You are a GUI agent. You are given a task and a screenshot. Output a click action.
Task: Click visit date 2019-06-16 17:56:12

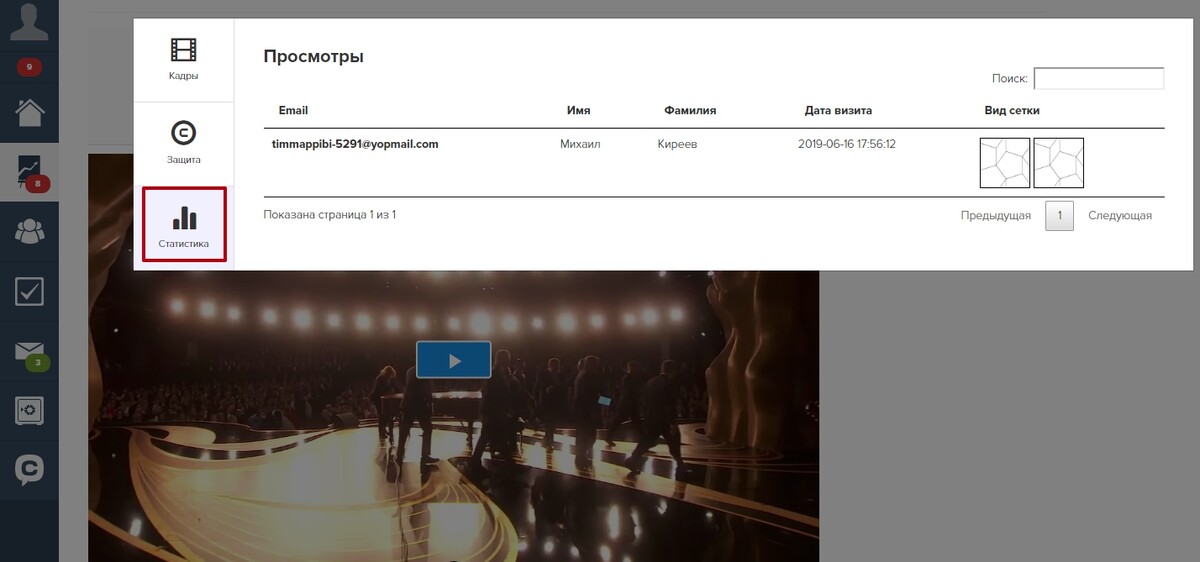[847, 144]
